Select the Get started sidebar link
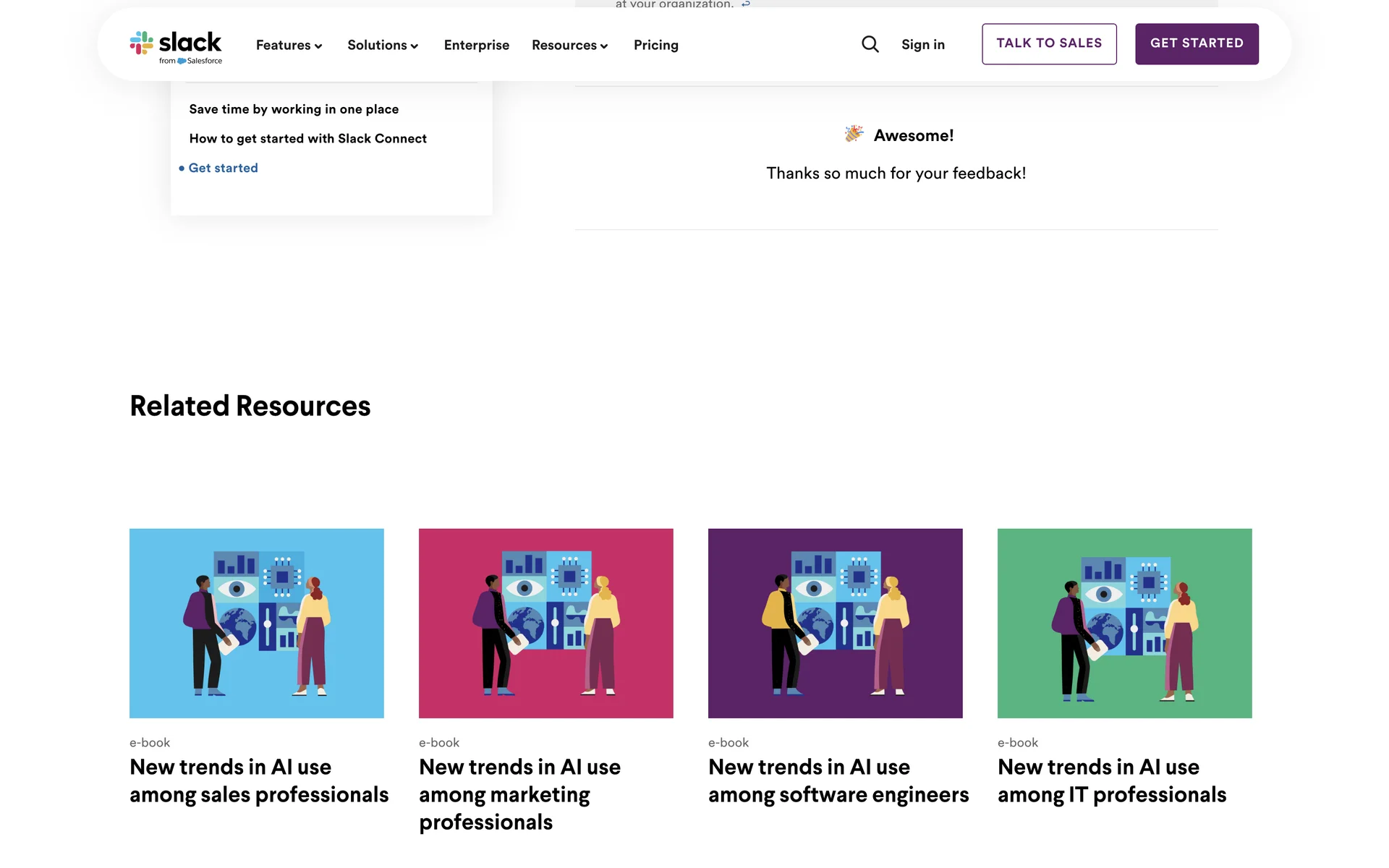This screenshot has width=1389, height=868. click(x=223, y=168)
